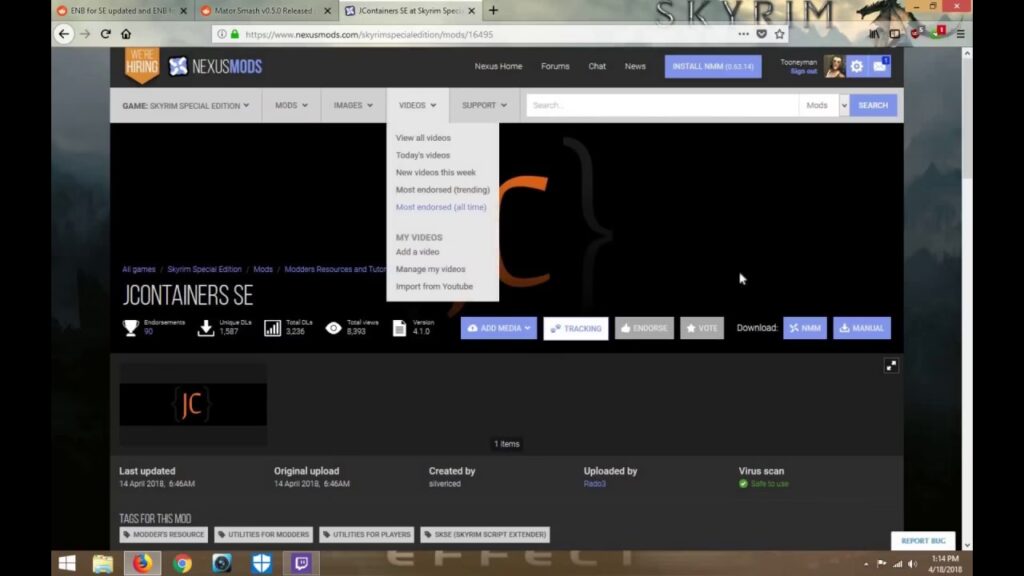Open the Game: Skyrim Special Edition dropdown
1024x576 pixels.
[x=185, y=105]
